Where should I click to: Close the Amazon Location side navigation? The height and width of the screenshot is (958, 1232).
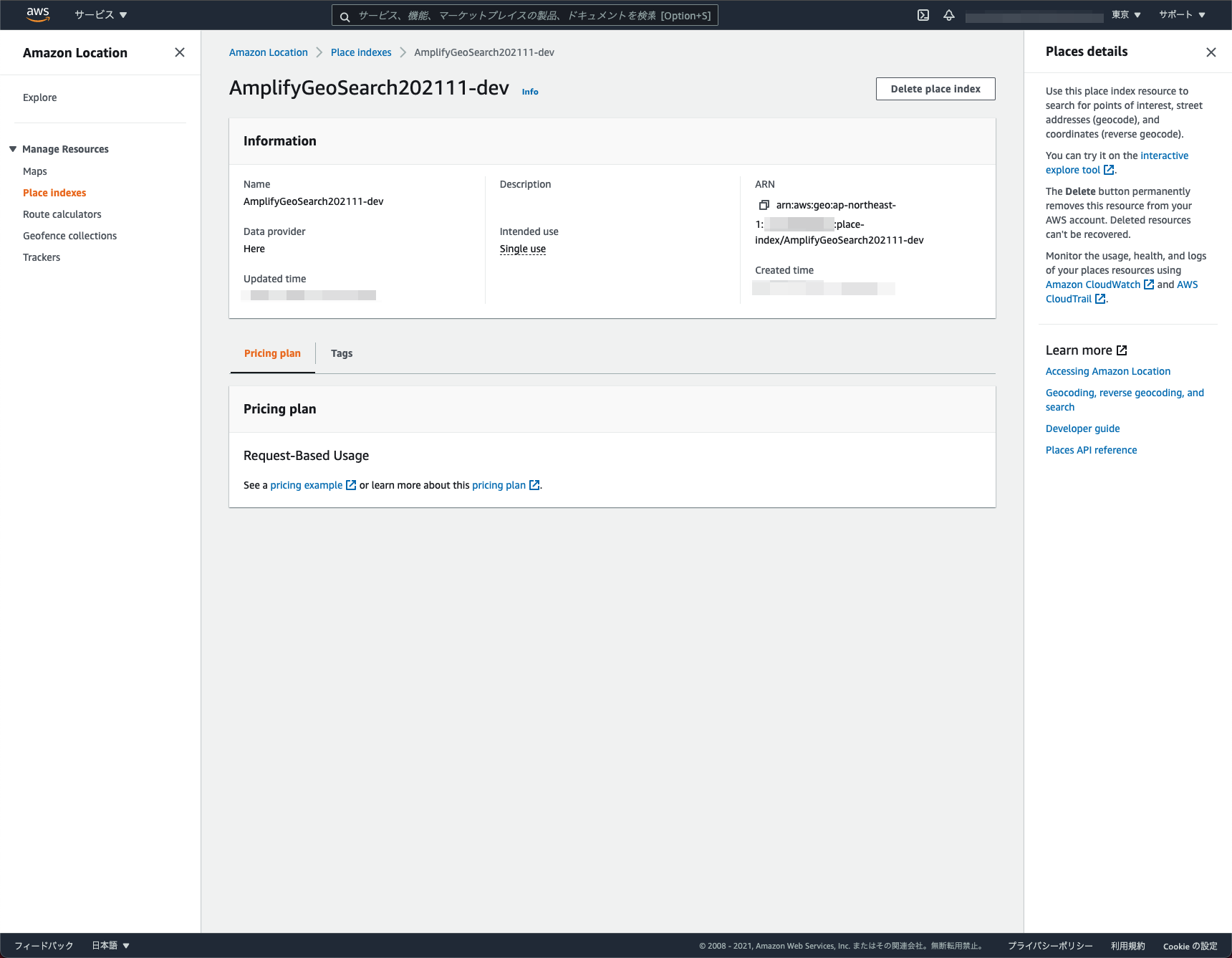(180, 52)
